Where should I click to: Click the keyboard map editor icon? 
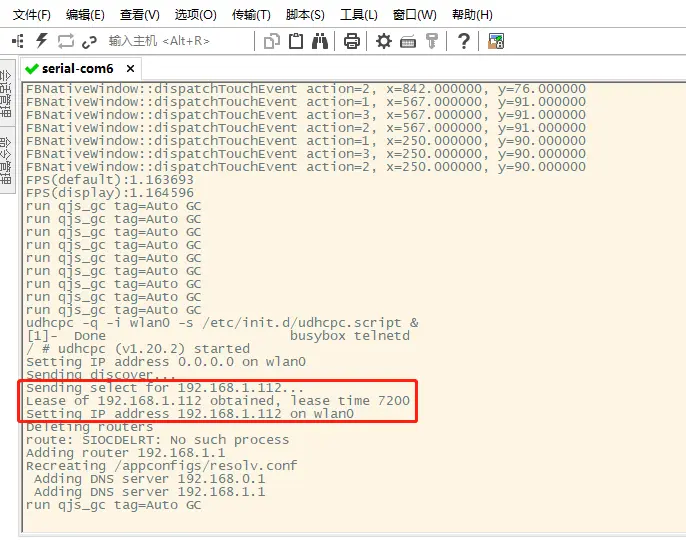pos(408,42)
